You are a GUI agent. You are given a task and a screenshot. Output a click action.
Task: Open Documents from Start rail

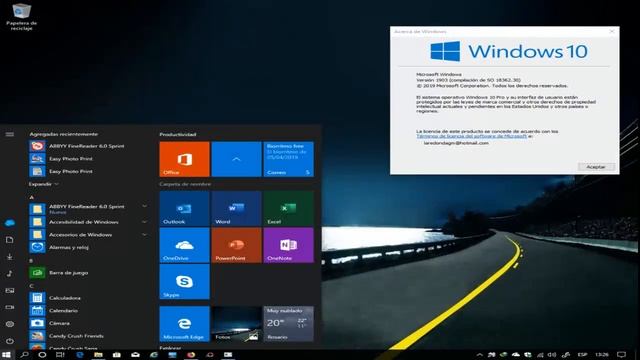pos(10,240)
